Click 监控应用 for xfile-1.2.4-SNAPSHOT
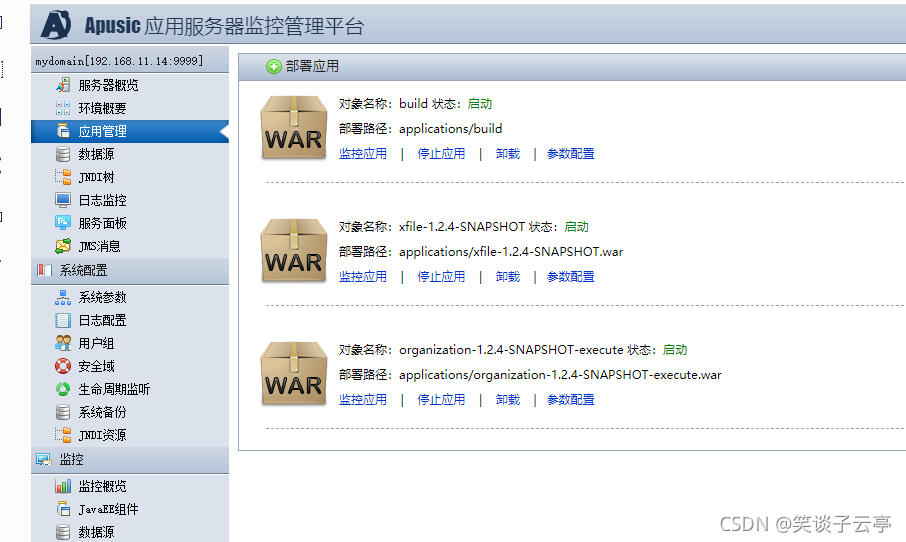This screenshot has width=906, height=542. point(363,277)
